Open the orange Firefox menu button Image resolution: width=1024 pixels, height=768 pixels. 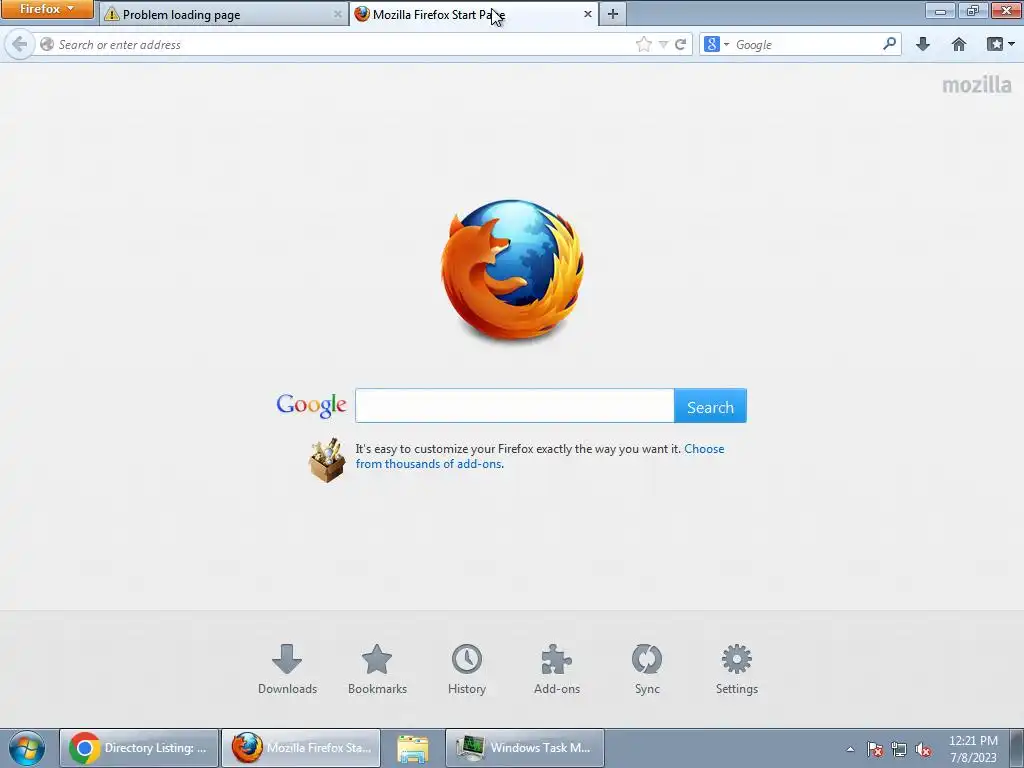click(x=46, y=9)
